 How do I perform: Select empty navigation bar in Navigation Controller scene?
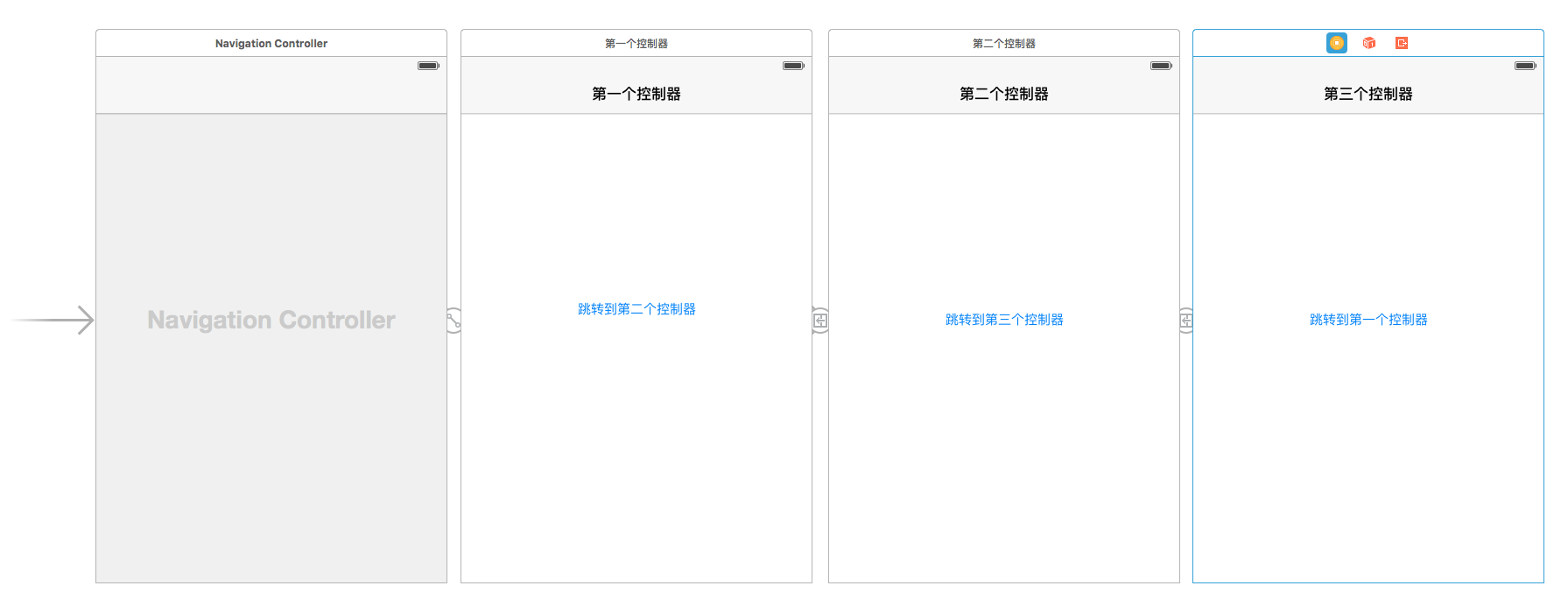271,94
